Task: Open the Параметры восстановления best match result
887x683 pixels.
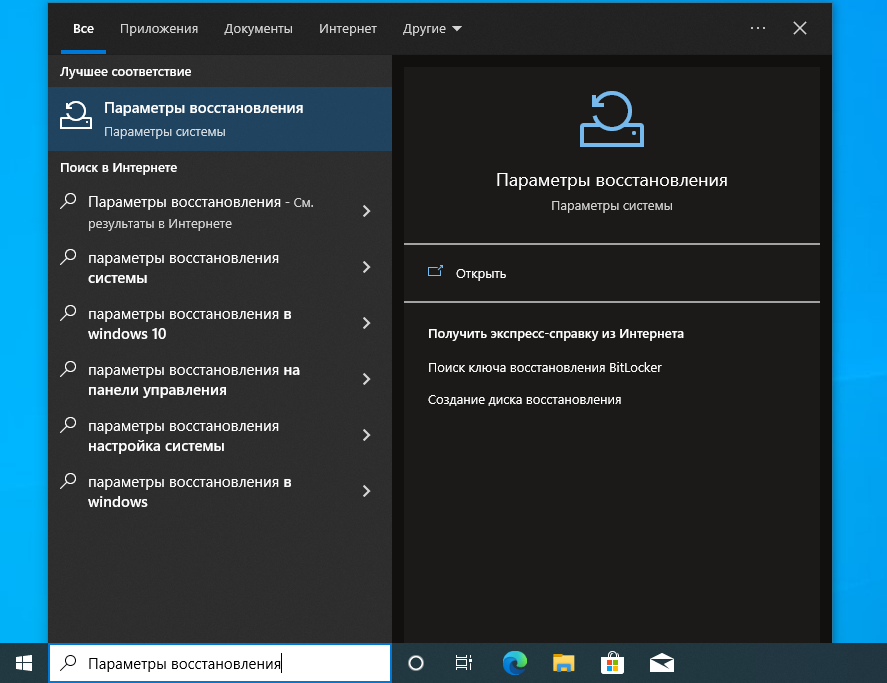Action: click(x=220, y=119)
